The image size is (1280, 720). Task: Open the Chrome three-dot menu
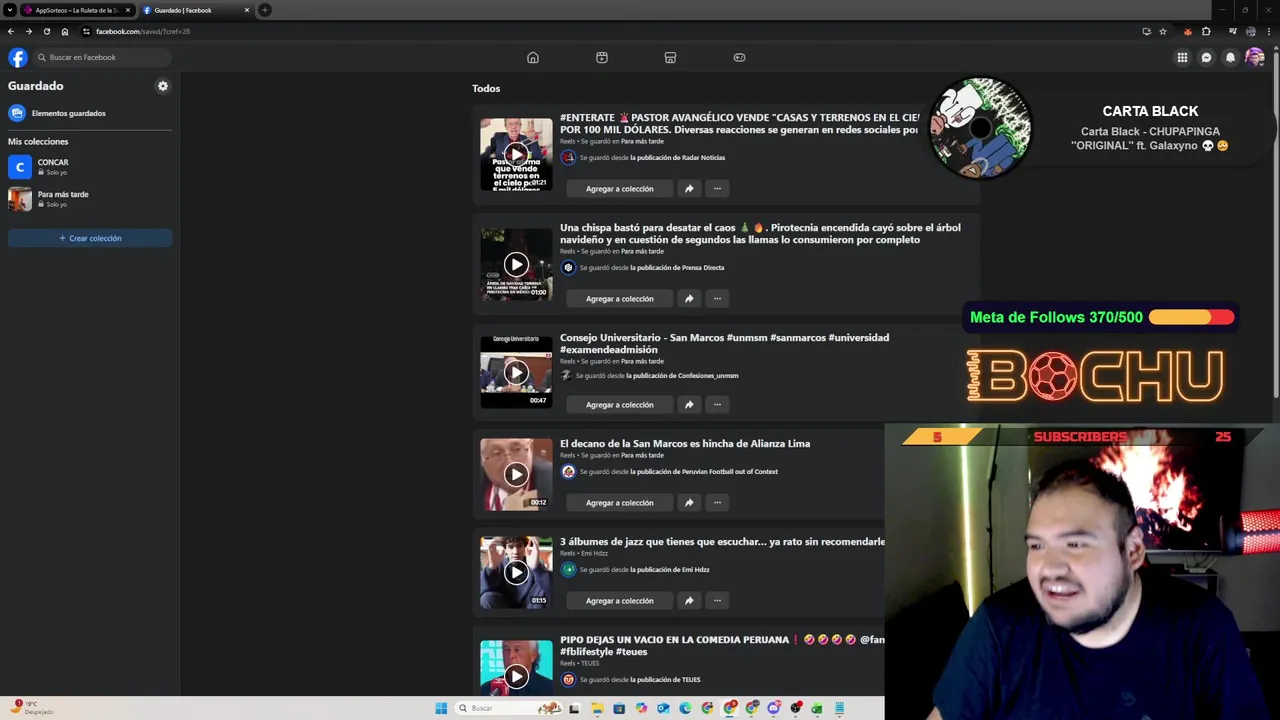(1268, 31)
